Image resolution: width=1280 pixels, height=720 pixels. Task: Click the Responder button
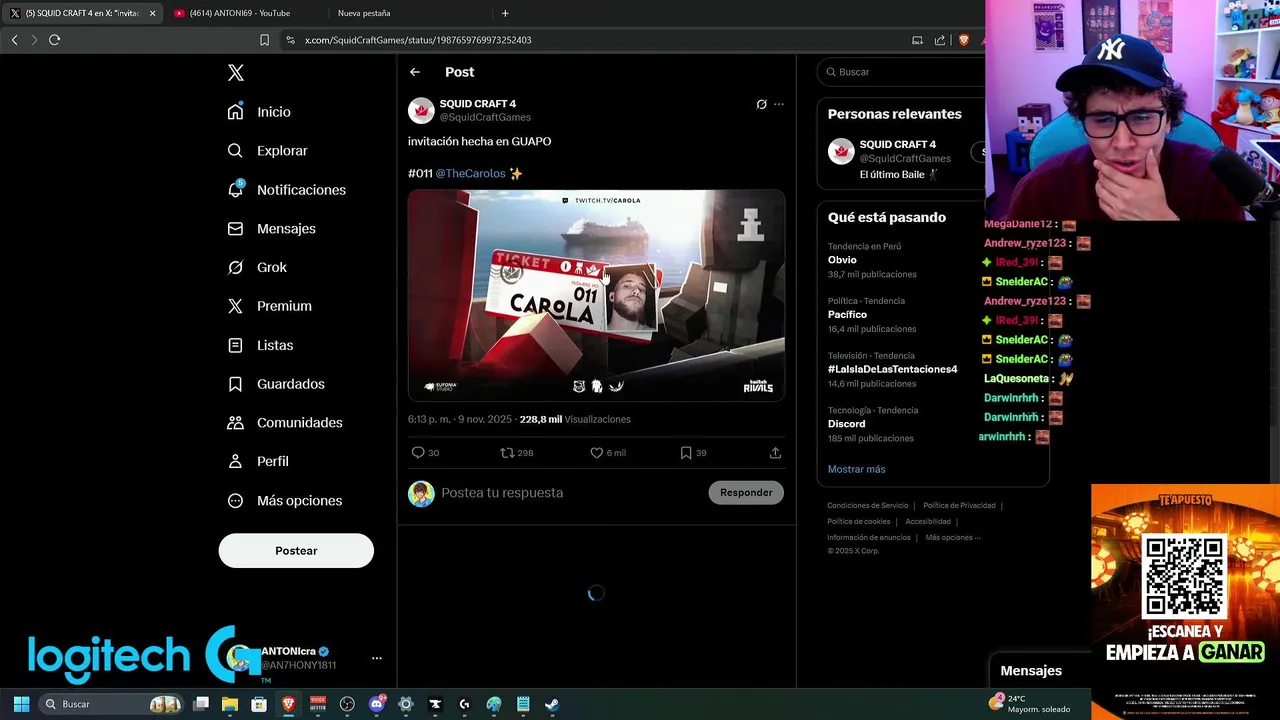click(x=746, y=493)
